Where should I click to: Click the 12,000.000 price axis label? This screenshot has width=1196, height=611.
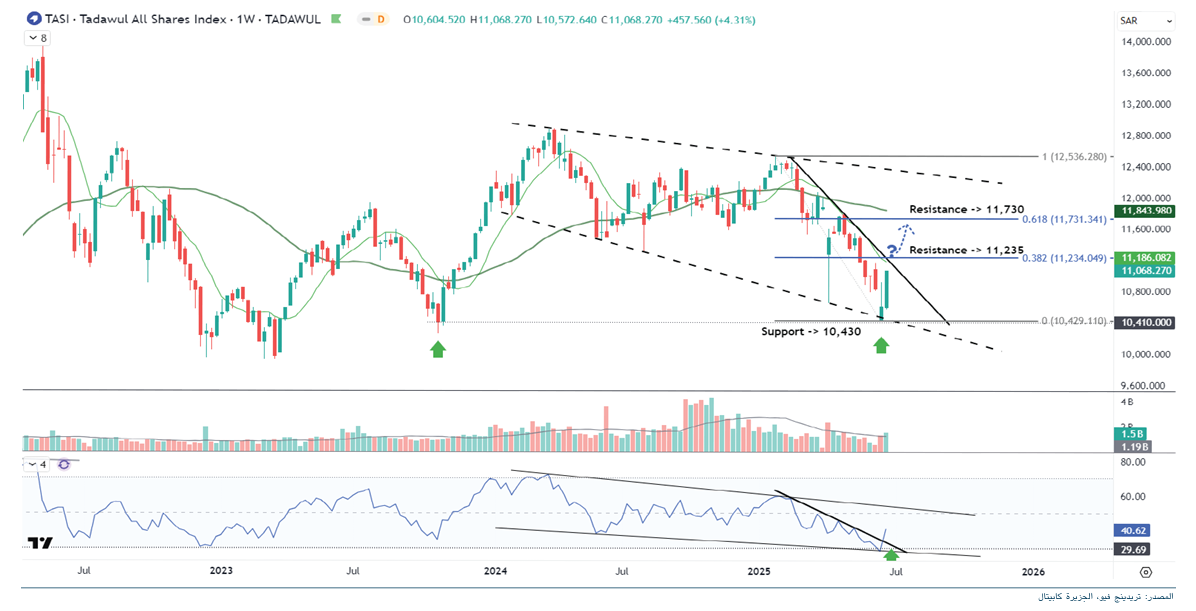coord(1146,198)
